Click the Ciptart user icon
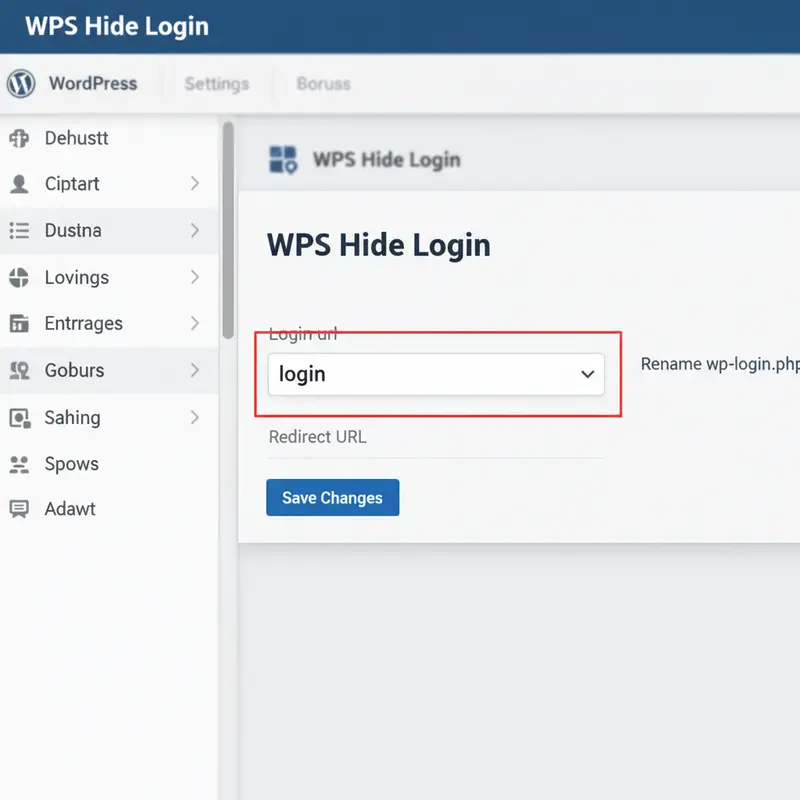This screenshot has height=800, width=800. (x=19, y=184)
